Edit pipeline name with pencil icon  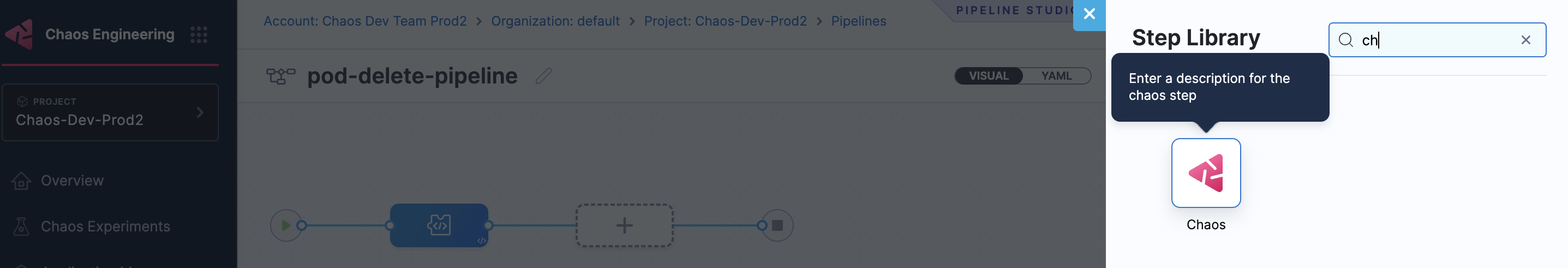point(543,76)
